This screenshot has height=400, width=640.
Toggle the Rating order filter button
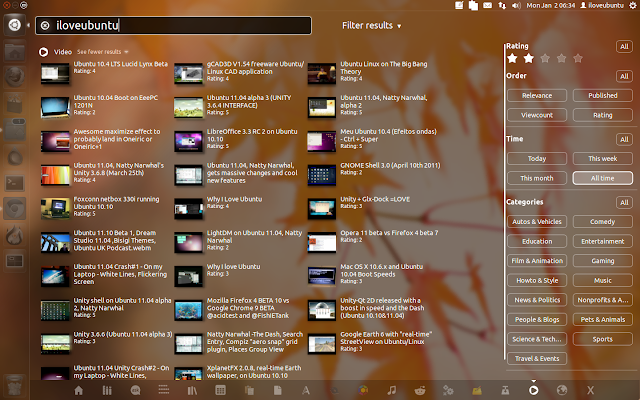tap(603, 115)
